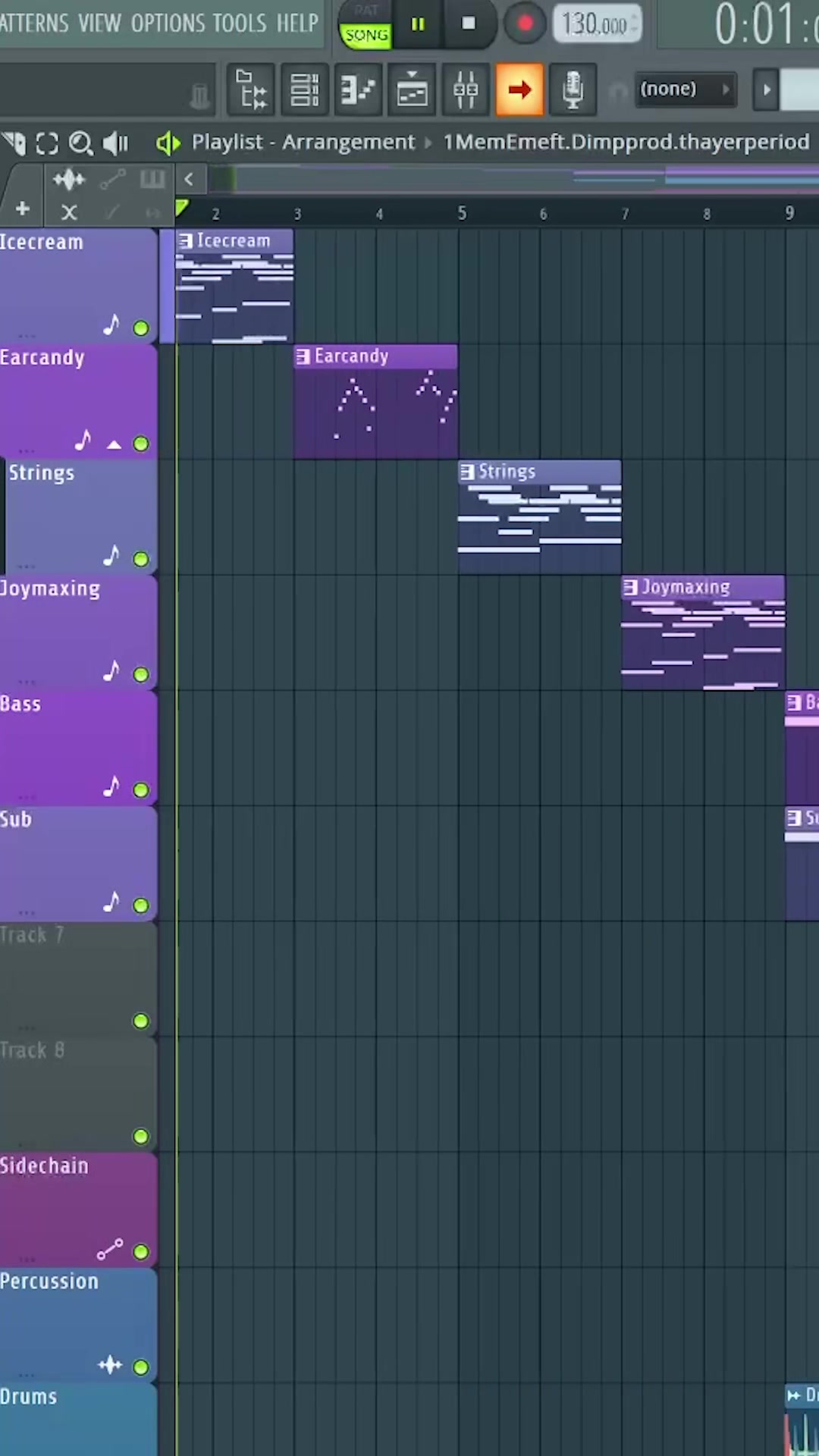Viewport: 819px width, 1456px height.
Task: Select the playback speaker tool icon
Action: pyautogui.click(x=115, y=143)
